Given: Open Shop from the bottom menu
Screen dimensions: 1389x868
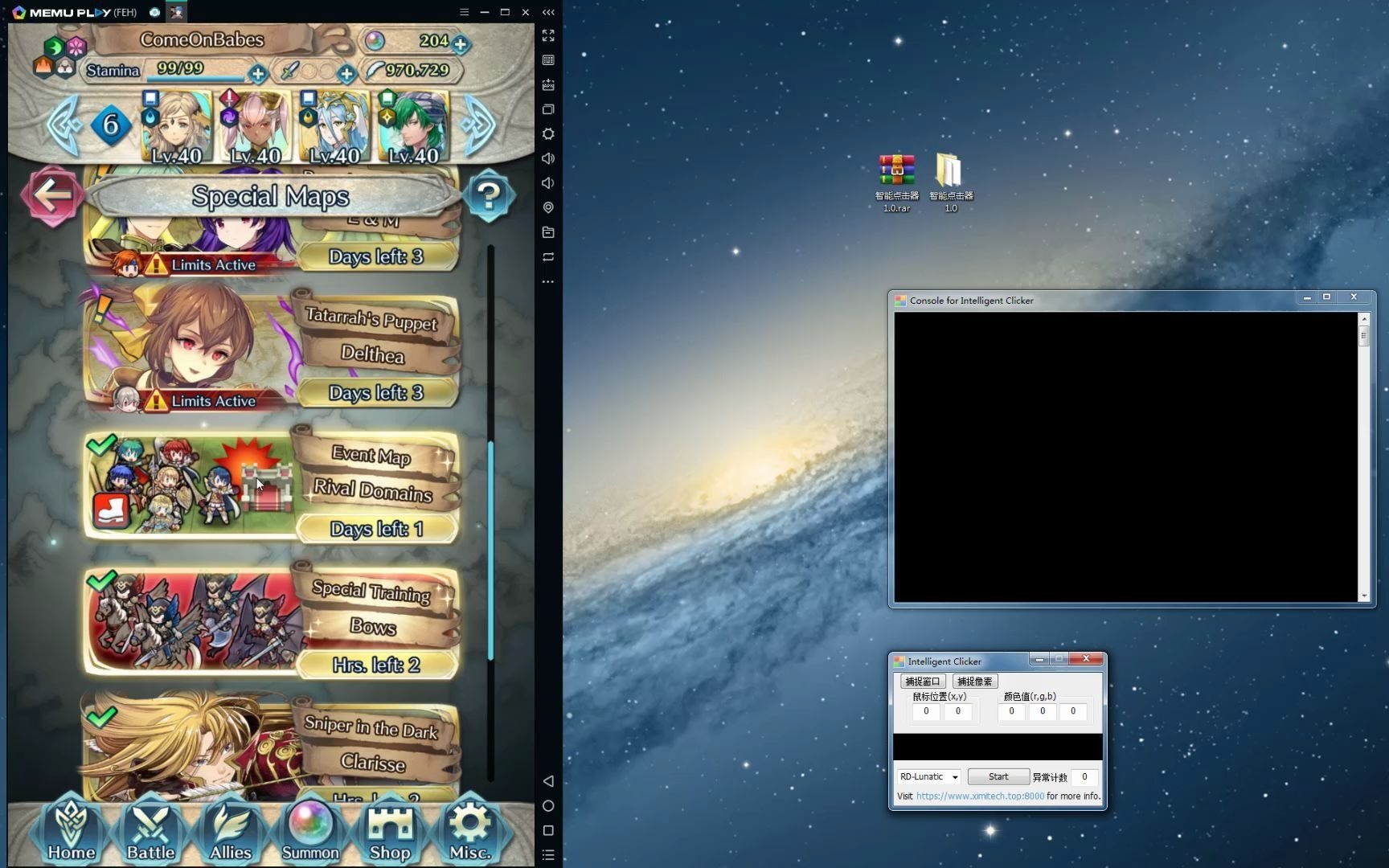Looking at the screenshot, I should 390,829.
